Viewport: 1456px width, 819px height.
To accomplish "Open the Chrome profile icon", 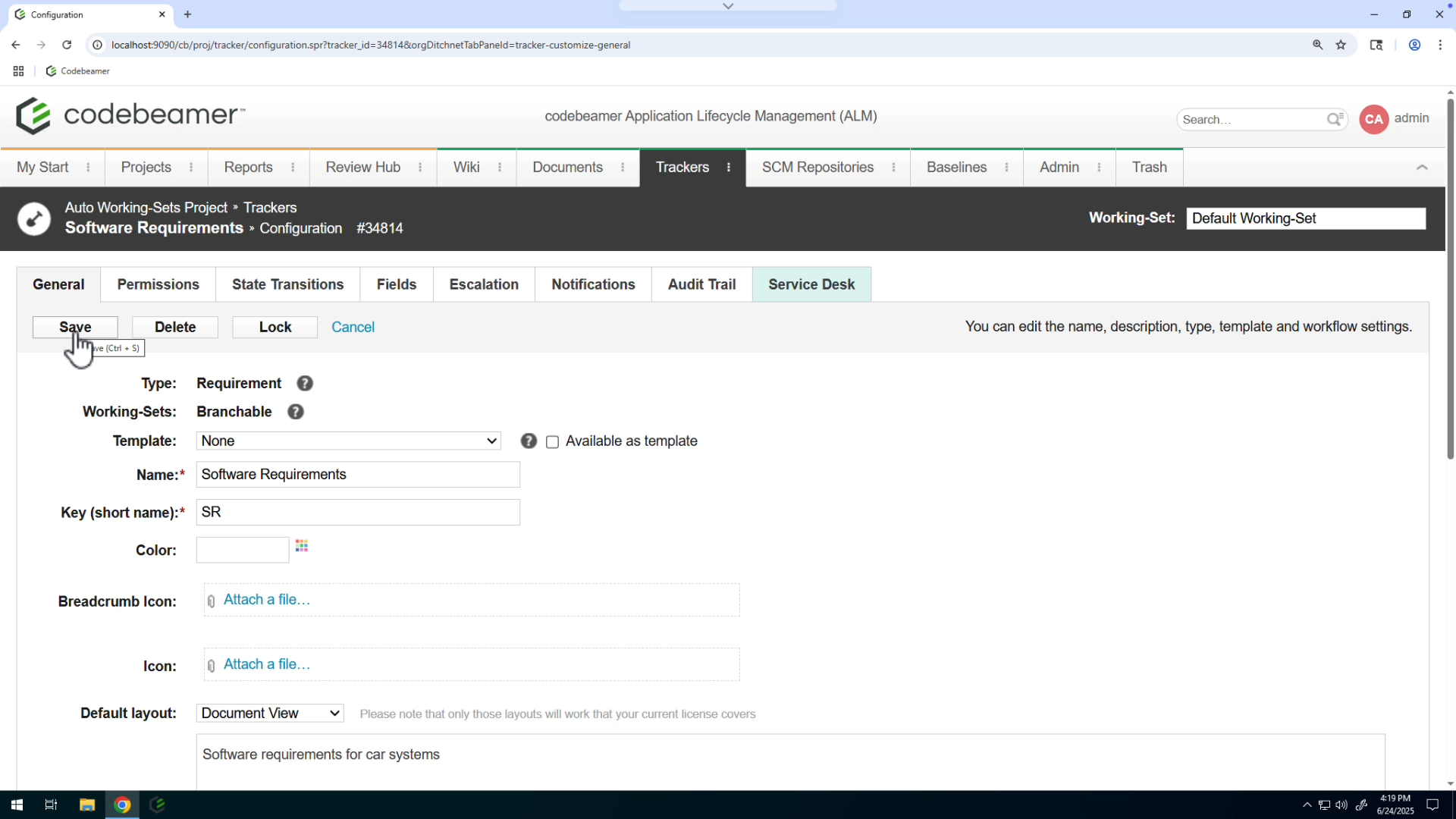I will click(x=1414, y=45).
